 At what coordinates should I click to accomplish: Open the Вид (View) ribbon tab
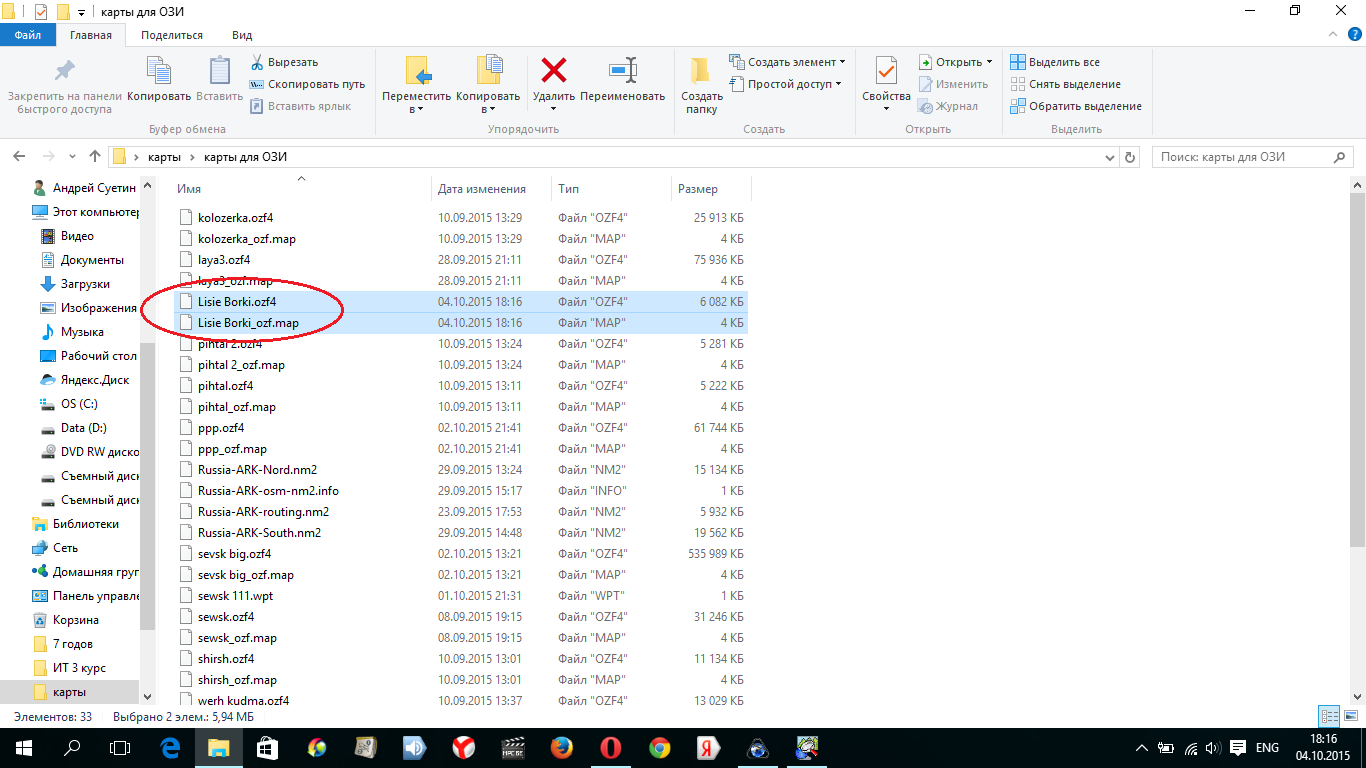pyautogui.click(x=242, y=35)
